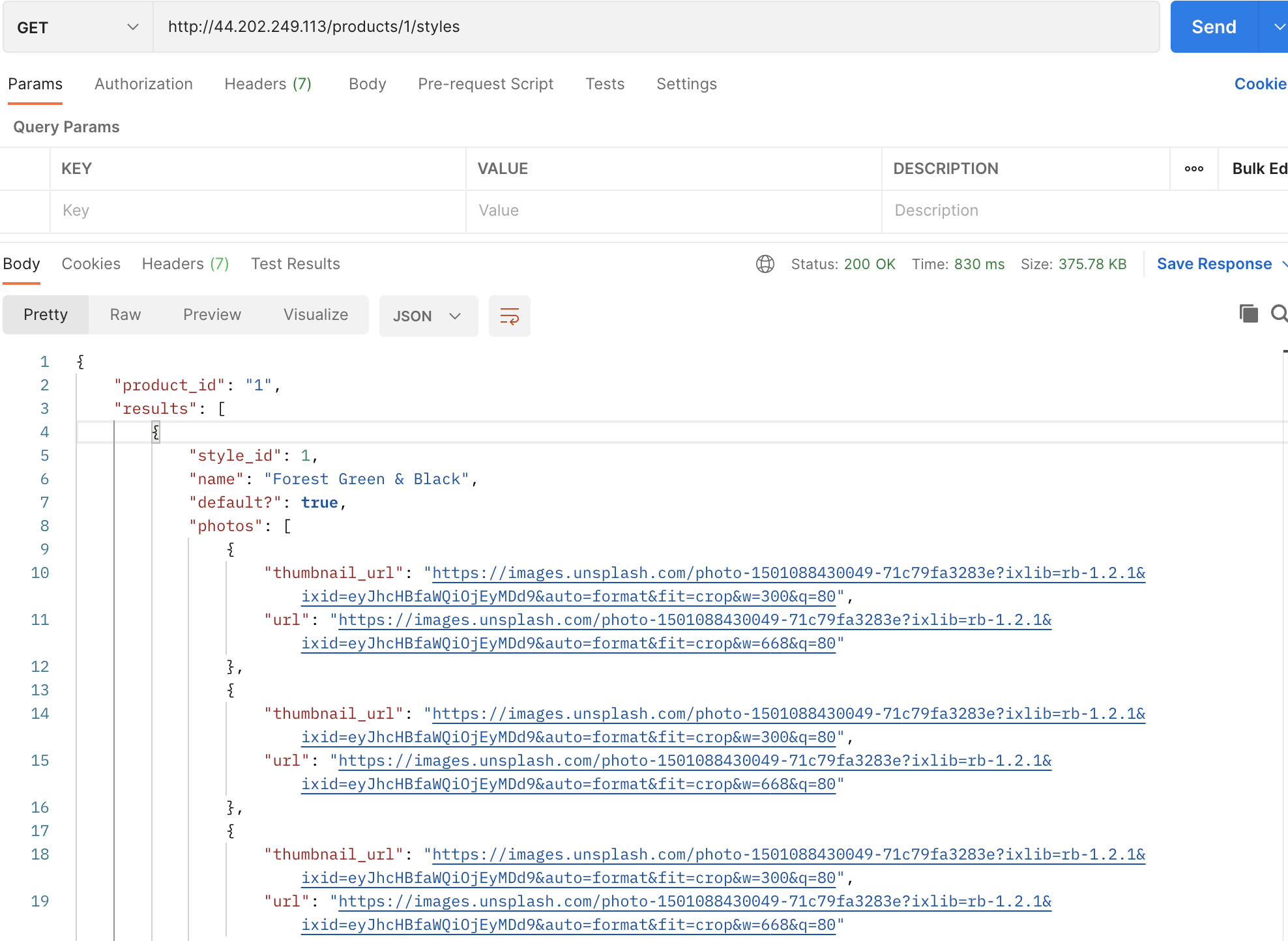The image size is (1288, 941).
Task: Select the Visualize response view
Action: (315, 314)
